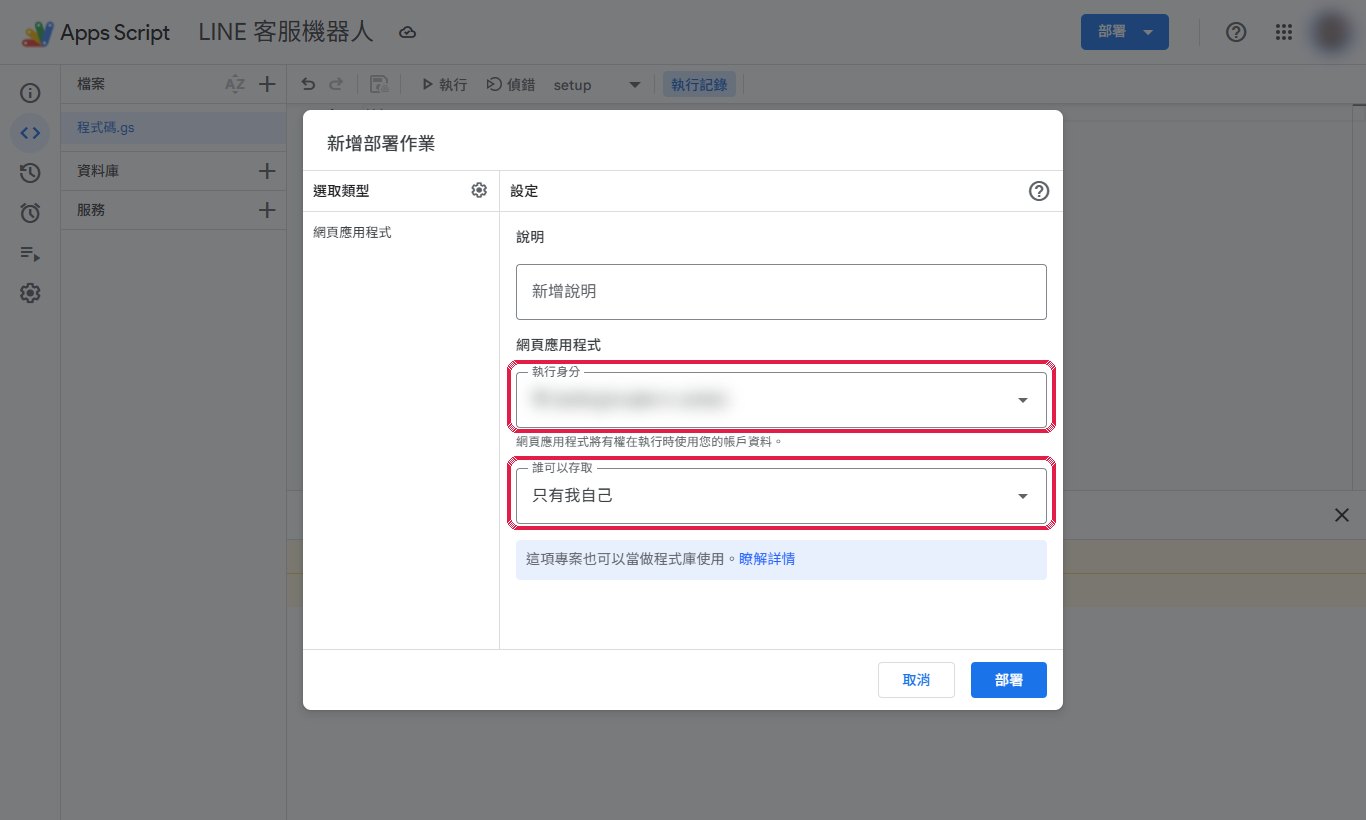Open the select type gear icon in dialog
Image resolution: width=1366 pixels, height=820 pixels.
point(479,190)
